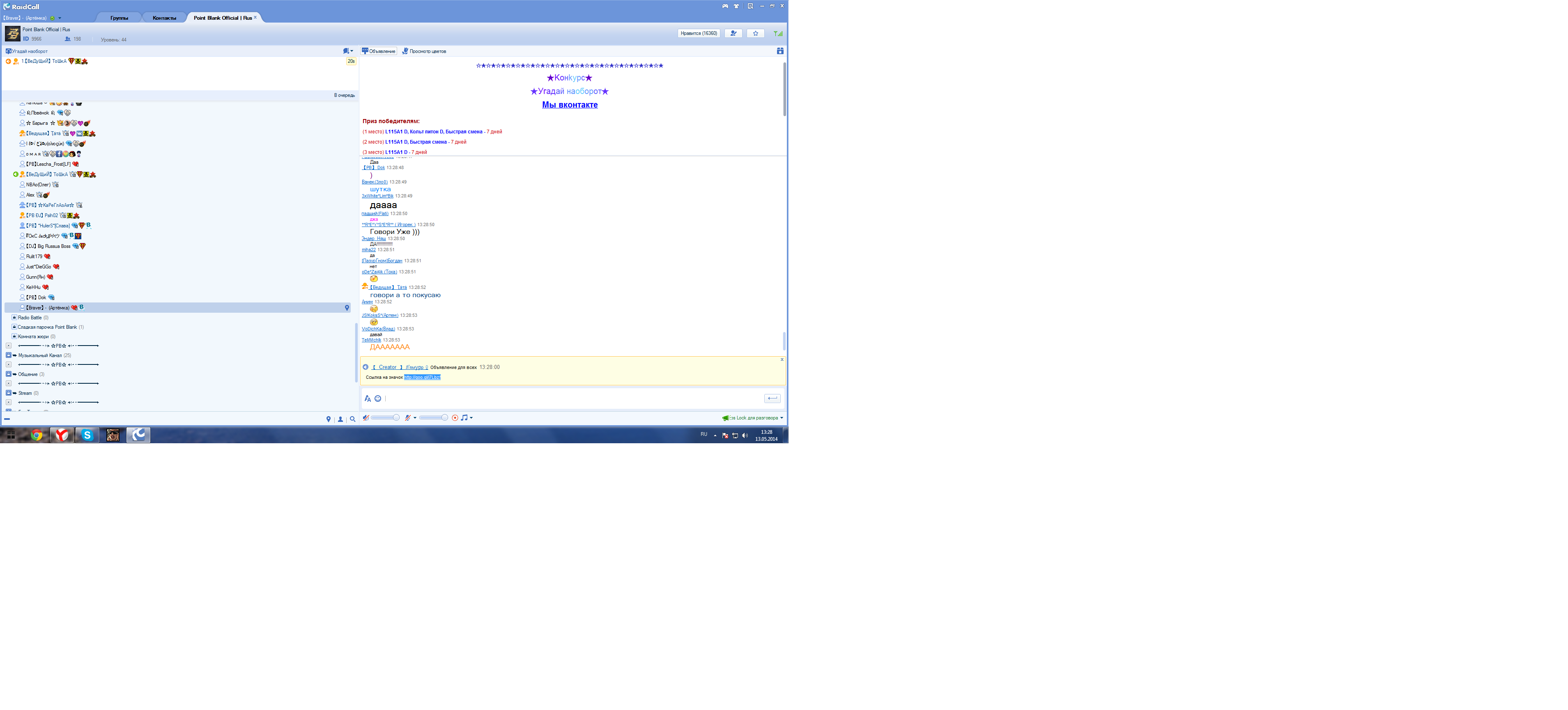
Task: Open font formatting icon in chat input
Action: coord(368,399)
